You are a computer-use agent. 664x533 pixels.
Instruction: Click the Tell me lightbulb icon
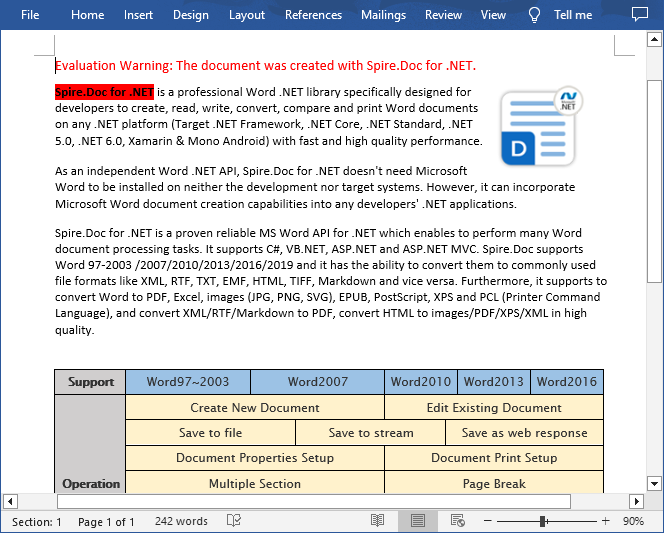click(534, 15)
